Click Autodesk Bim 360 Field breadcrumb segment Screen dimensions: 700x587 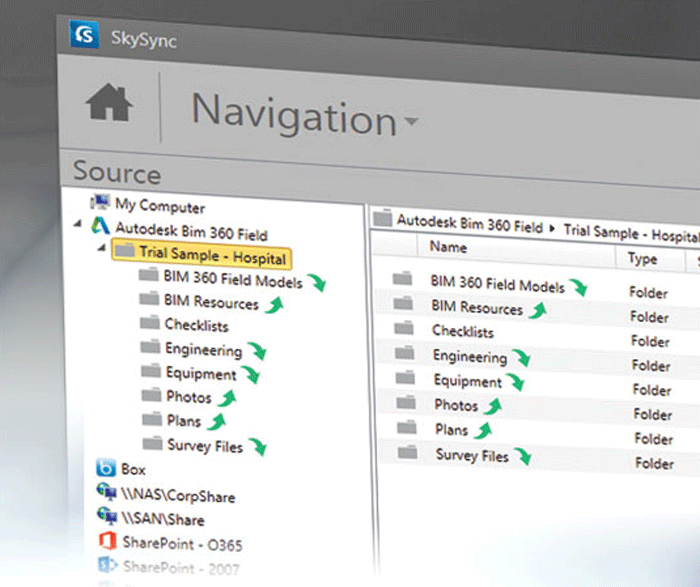(469, 223)
